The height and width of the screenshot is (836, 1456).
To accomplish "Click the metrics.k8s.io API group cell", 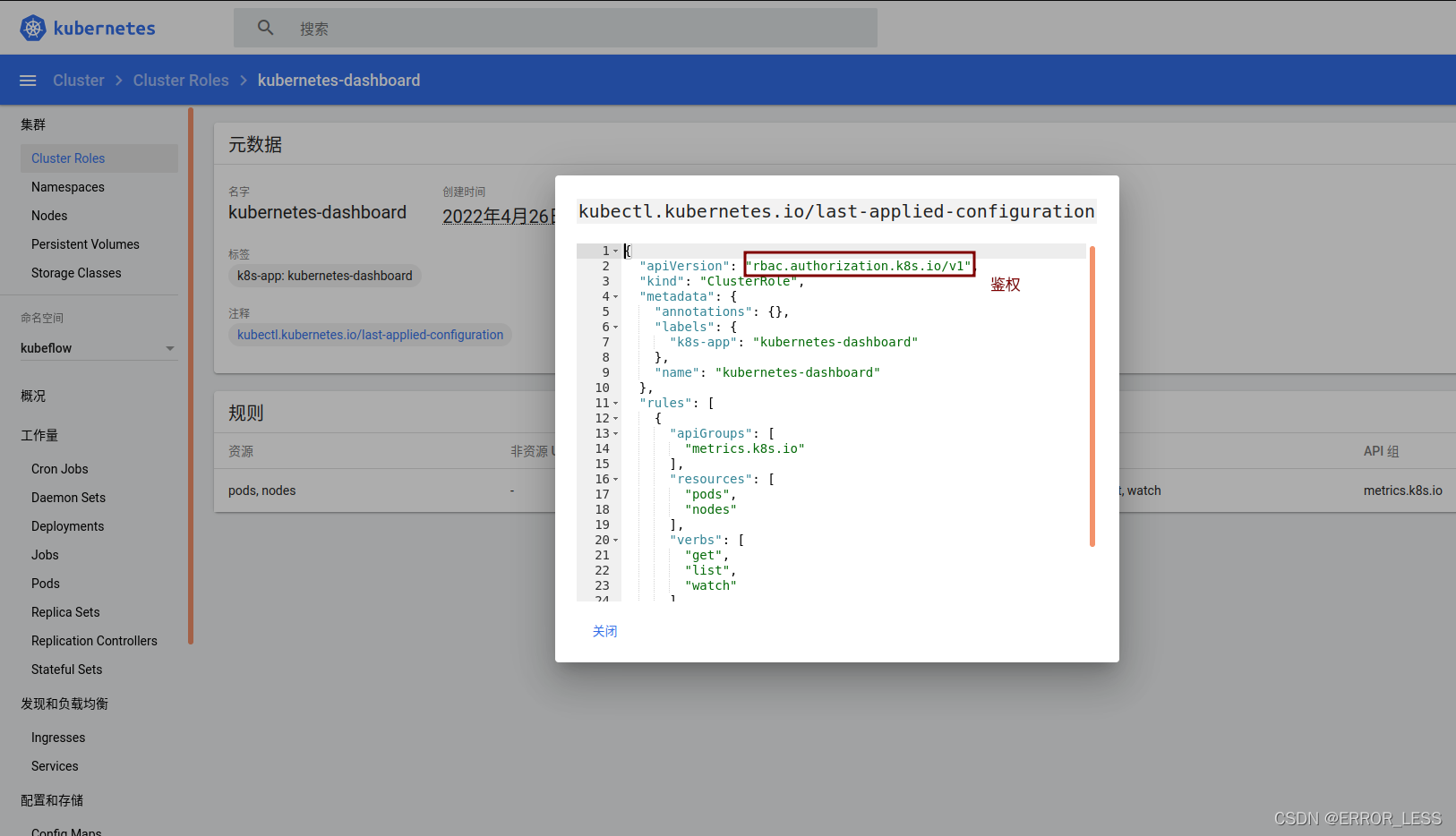I will click(x=1403, y=491).
